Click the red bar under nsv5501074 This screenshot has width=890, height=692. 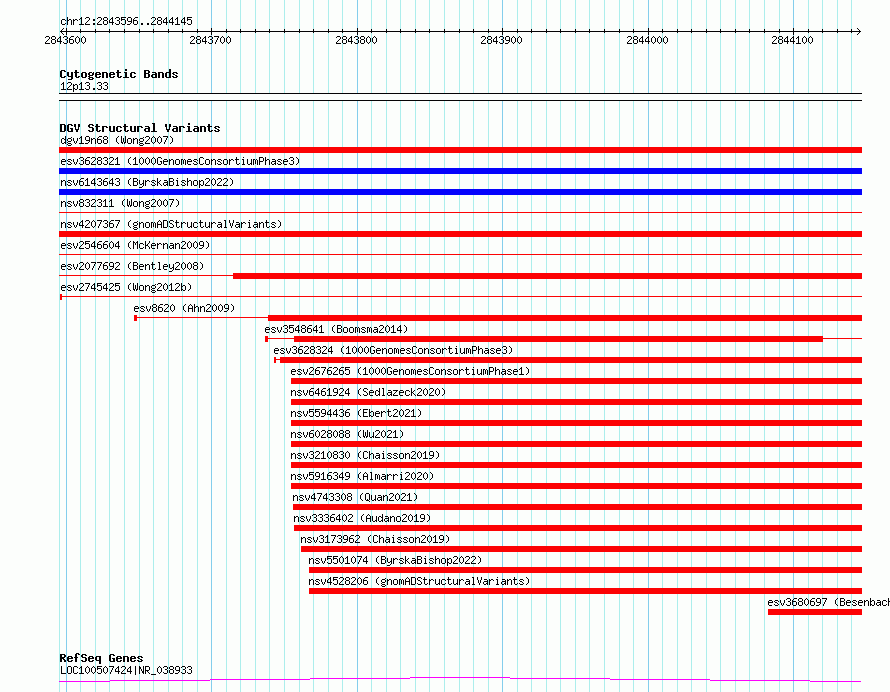click(585, 570)
